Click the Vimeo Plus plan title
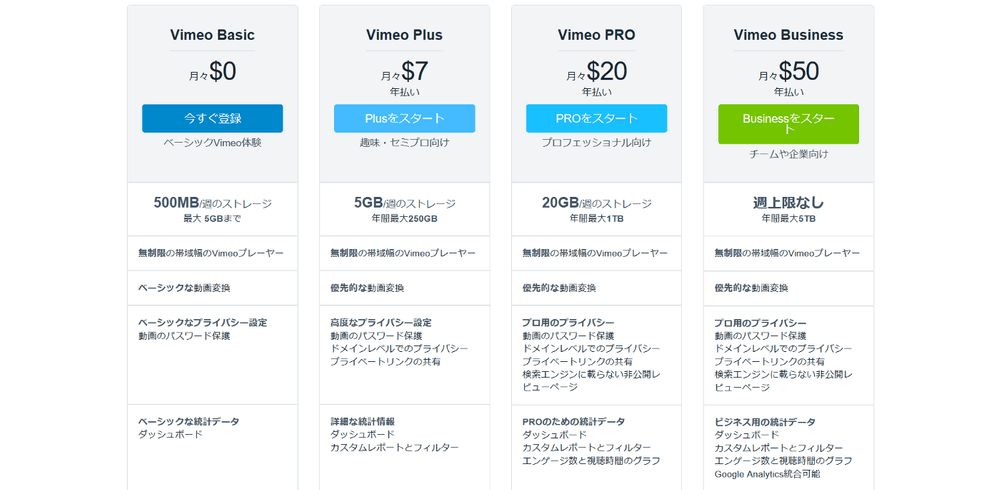Viewport: 1000px width, 490px height. coord(404,35)
